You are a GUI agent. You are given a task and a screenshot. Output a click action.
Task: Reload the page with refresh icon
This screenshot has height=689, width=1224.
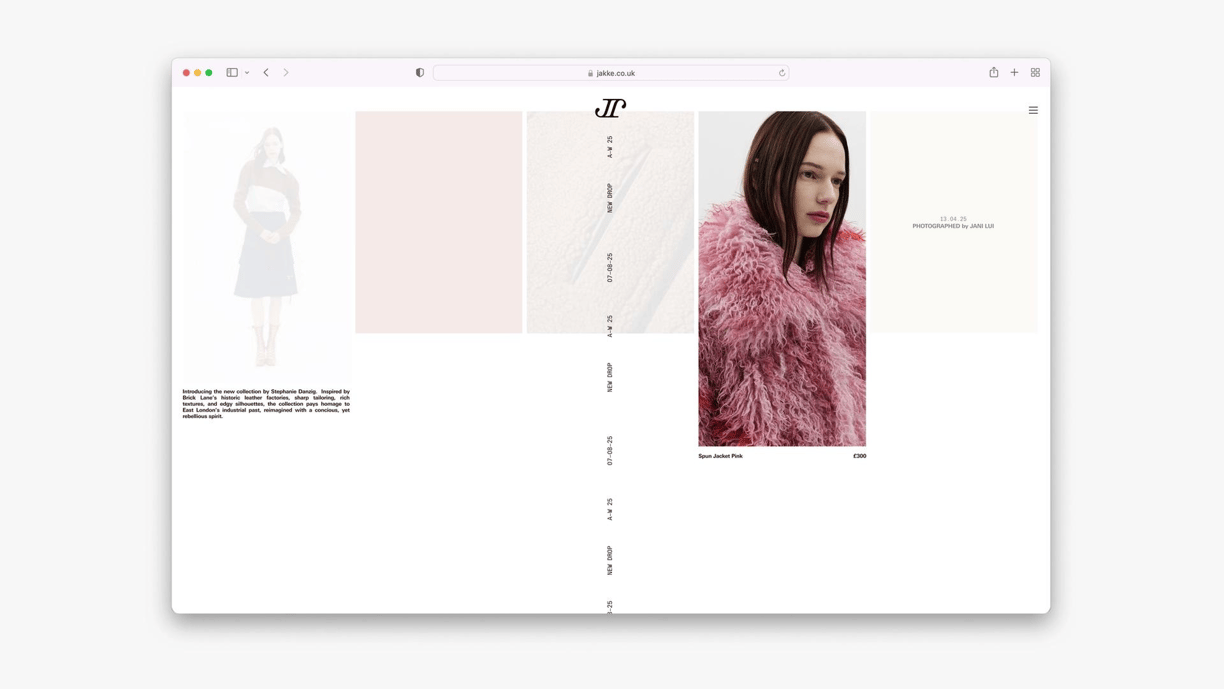pyautogui.click(x=782, y=73)
